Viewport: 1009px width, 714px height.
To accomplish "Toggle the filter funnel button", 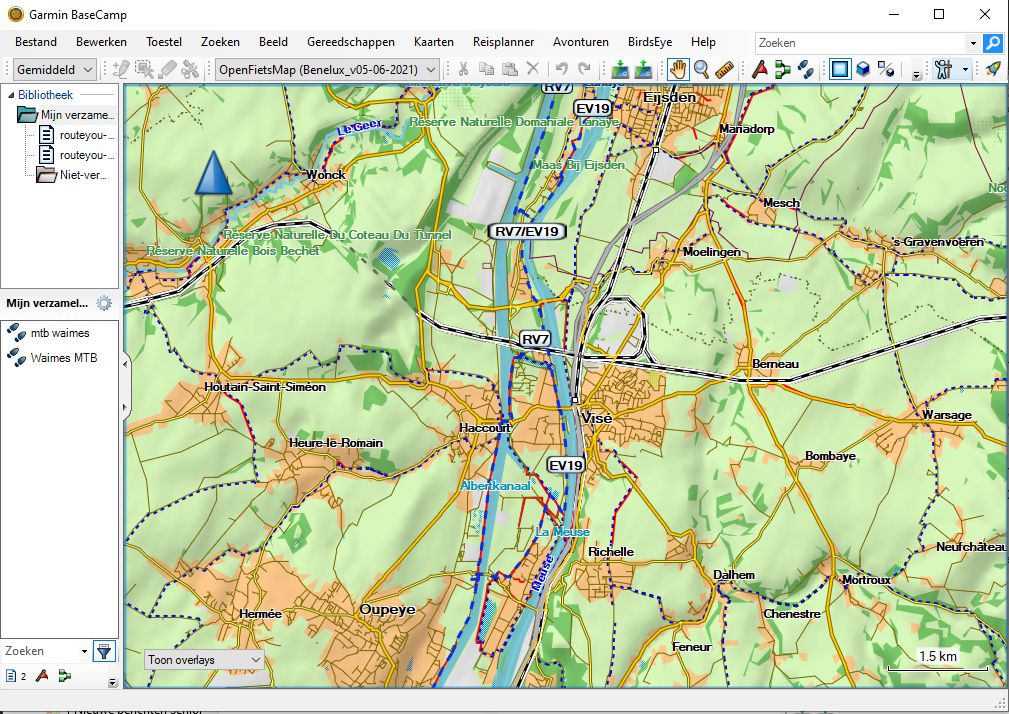I will point(104,651).
